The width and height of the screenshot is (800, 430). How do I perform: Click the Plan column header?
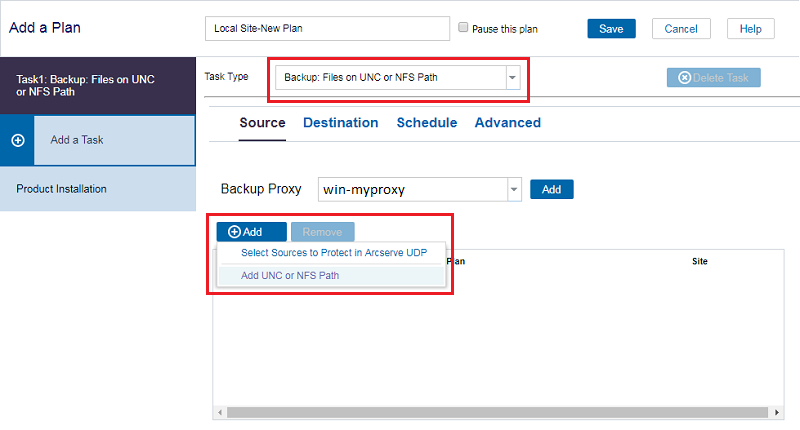[x=456, y=261]
